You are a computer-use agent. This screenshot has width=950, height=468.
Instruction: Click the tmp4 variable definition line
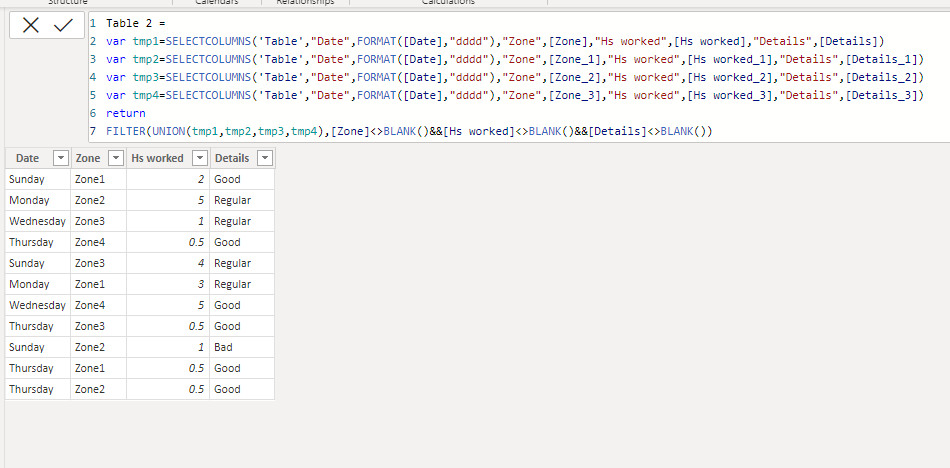click(x=515, y=95)
